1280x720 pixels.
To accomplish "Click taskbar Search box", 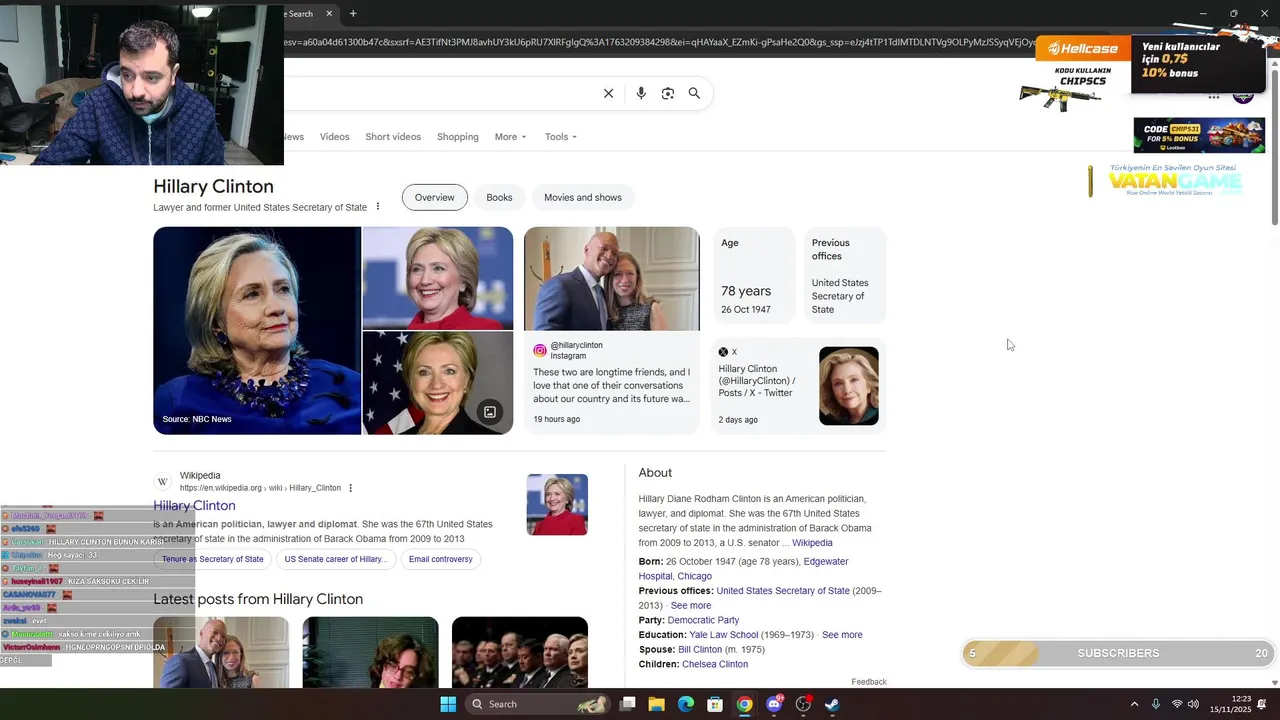I will click(x=539, y=704).
